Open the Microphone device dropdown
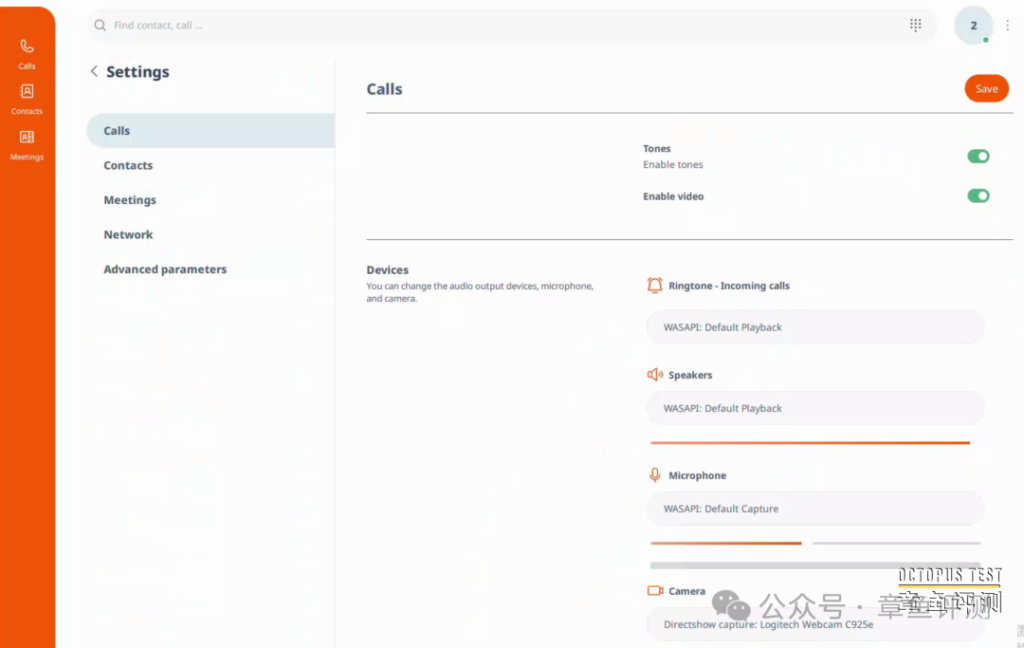 (x=815, y=509)
